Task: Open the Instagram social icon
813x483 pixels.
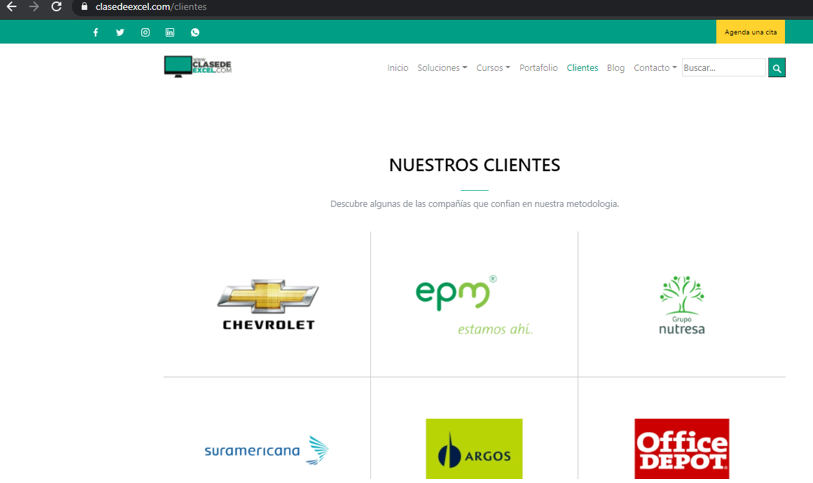Action: (x=145, y=32)
